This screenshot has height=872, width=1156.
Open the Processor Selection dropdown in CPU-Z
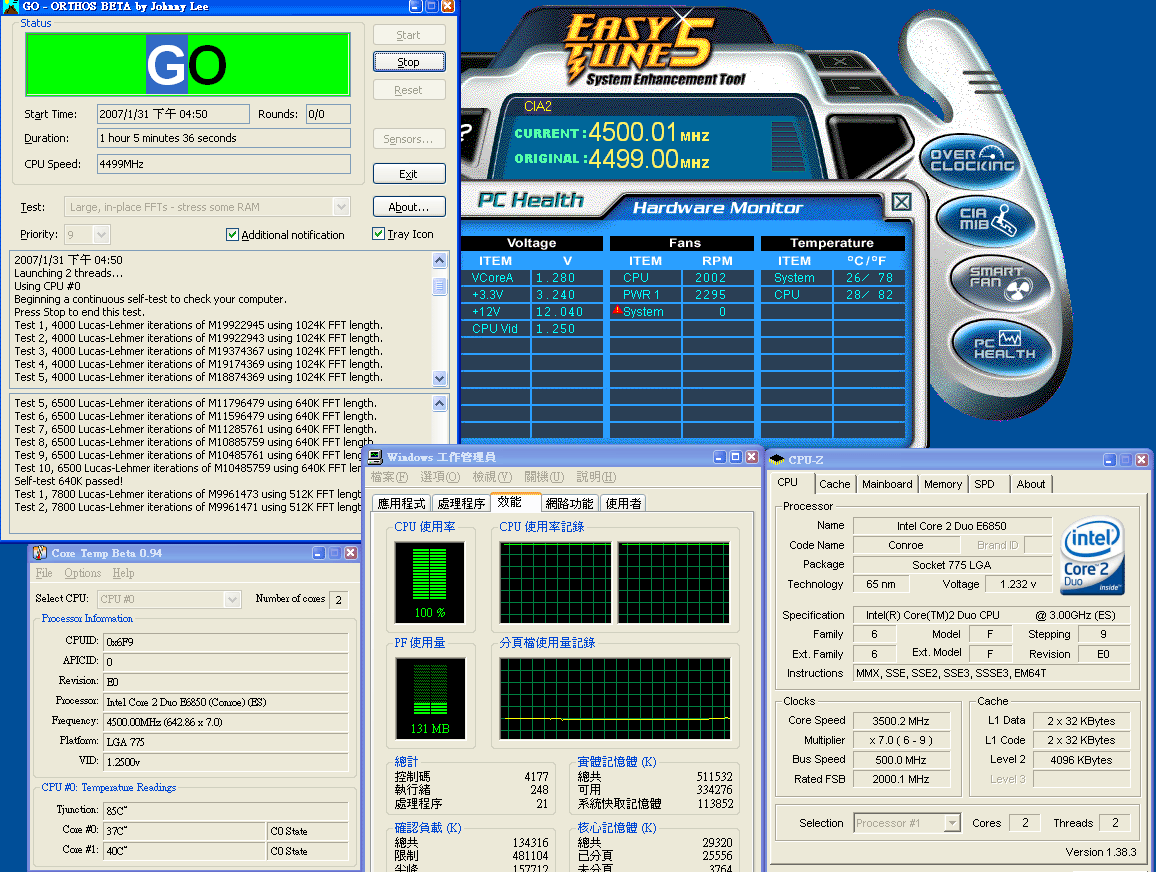pos(953,823)
